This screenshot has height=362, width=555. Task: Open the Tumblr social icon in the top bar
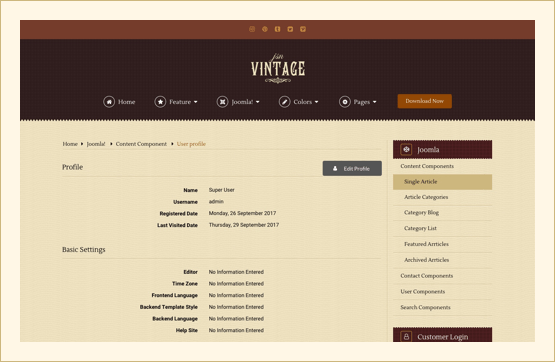278,29
